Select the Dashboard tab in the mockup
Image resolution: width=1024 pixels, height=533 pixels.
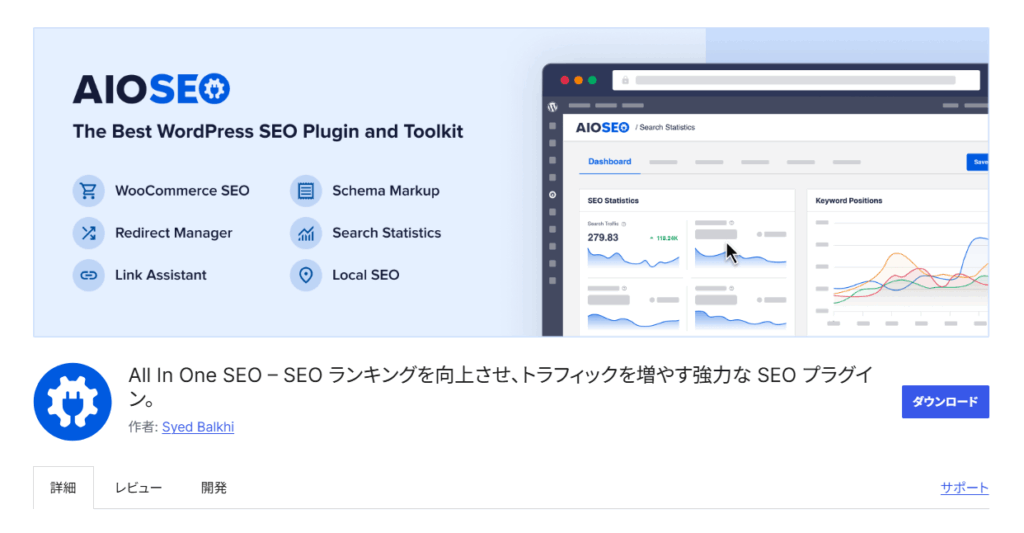coord(609,162)
